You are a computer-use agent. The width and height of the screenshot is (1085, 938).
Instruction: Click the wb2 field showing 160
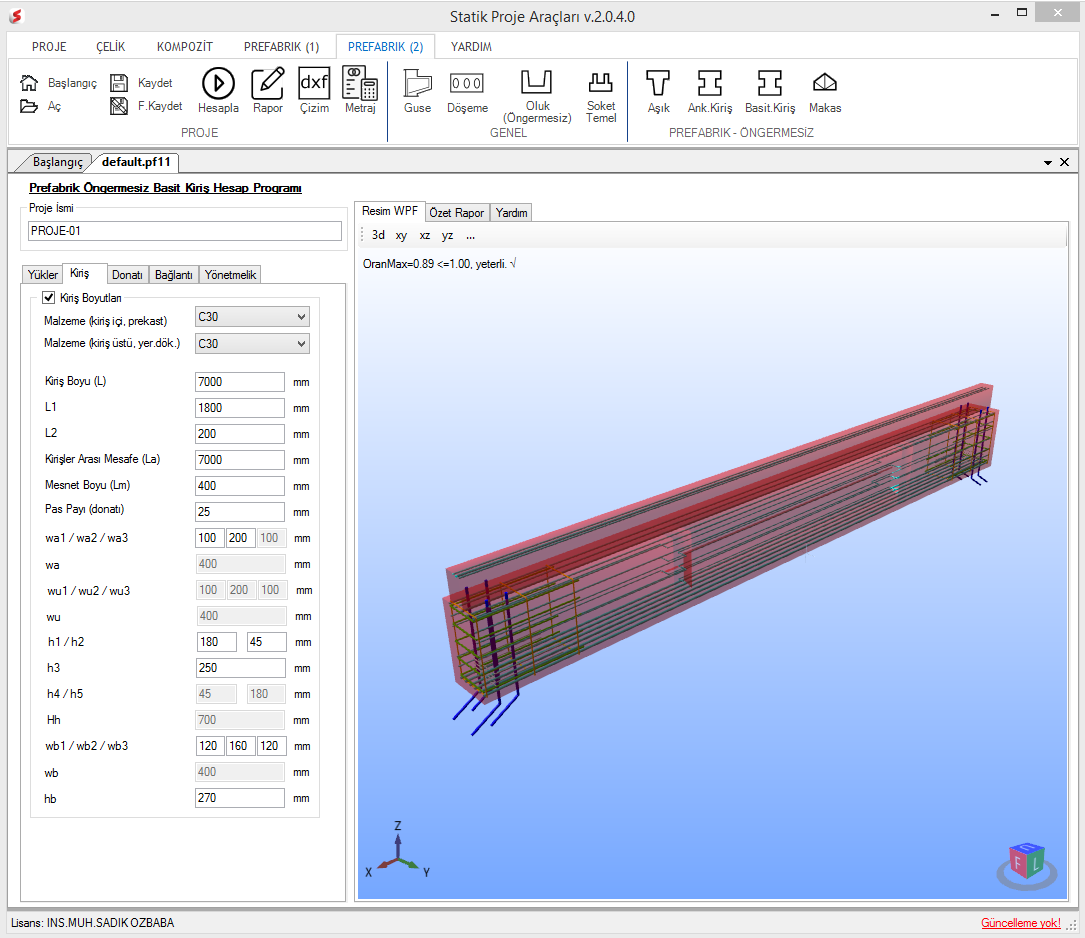click(241, 746)
